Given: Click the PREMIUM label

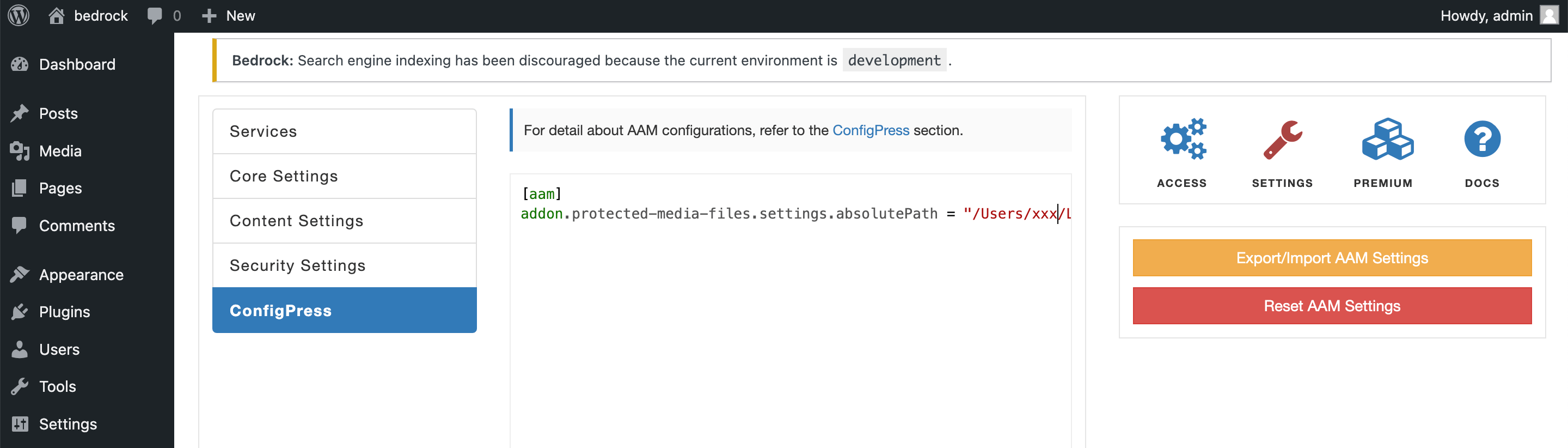Looking at the screenshot, I should (1383, 183).
